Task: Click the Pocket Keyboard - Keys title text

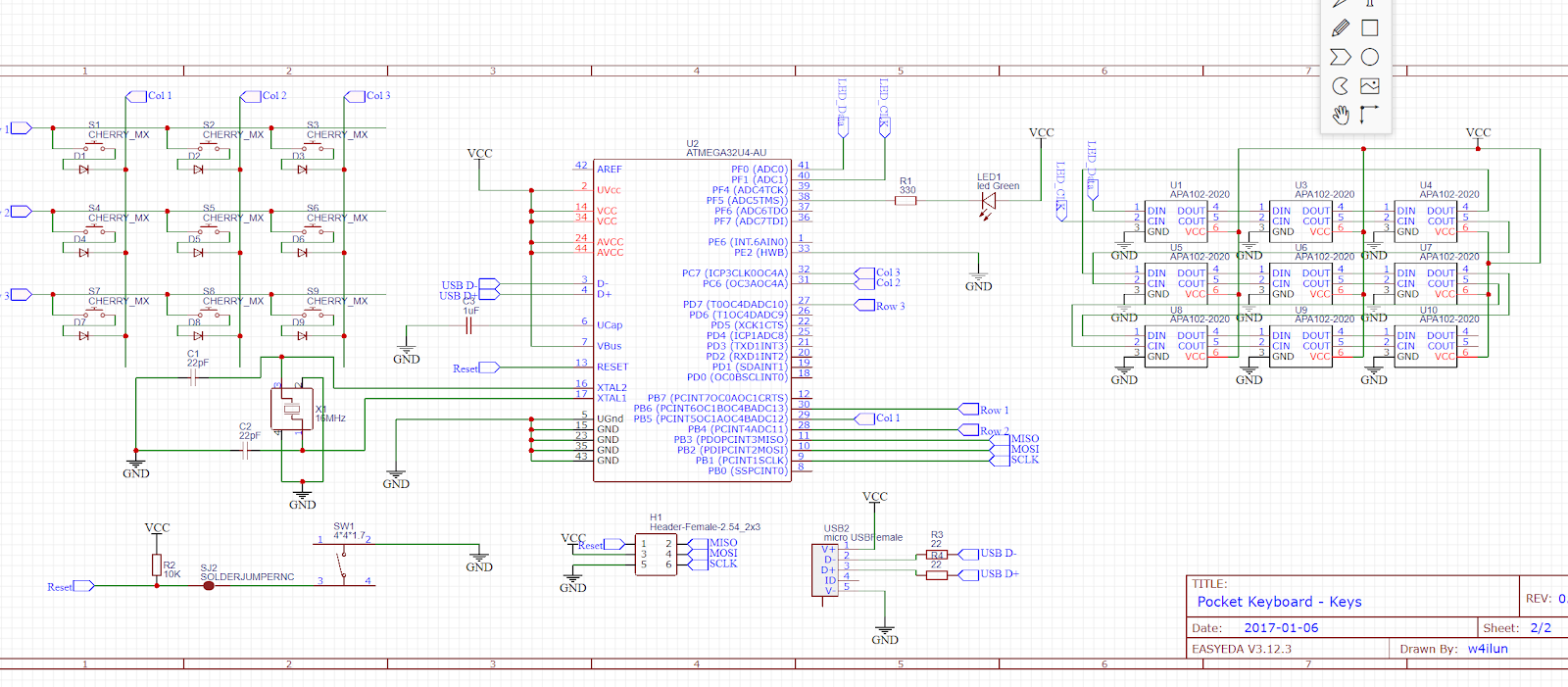Action: (1279, 602)
